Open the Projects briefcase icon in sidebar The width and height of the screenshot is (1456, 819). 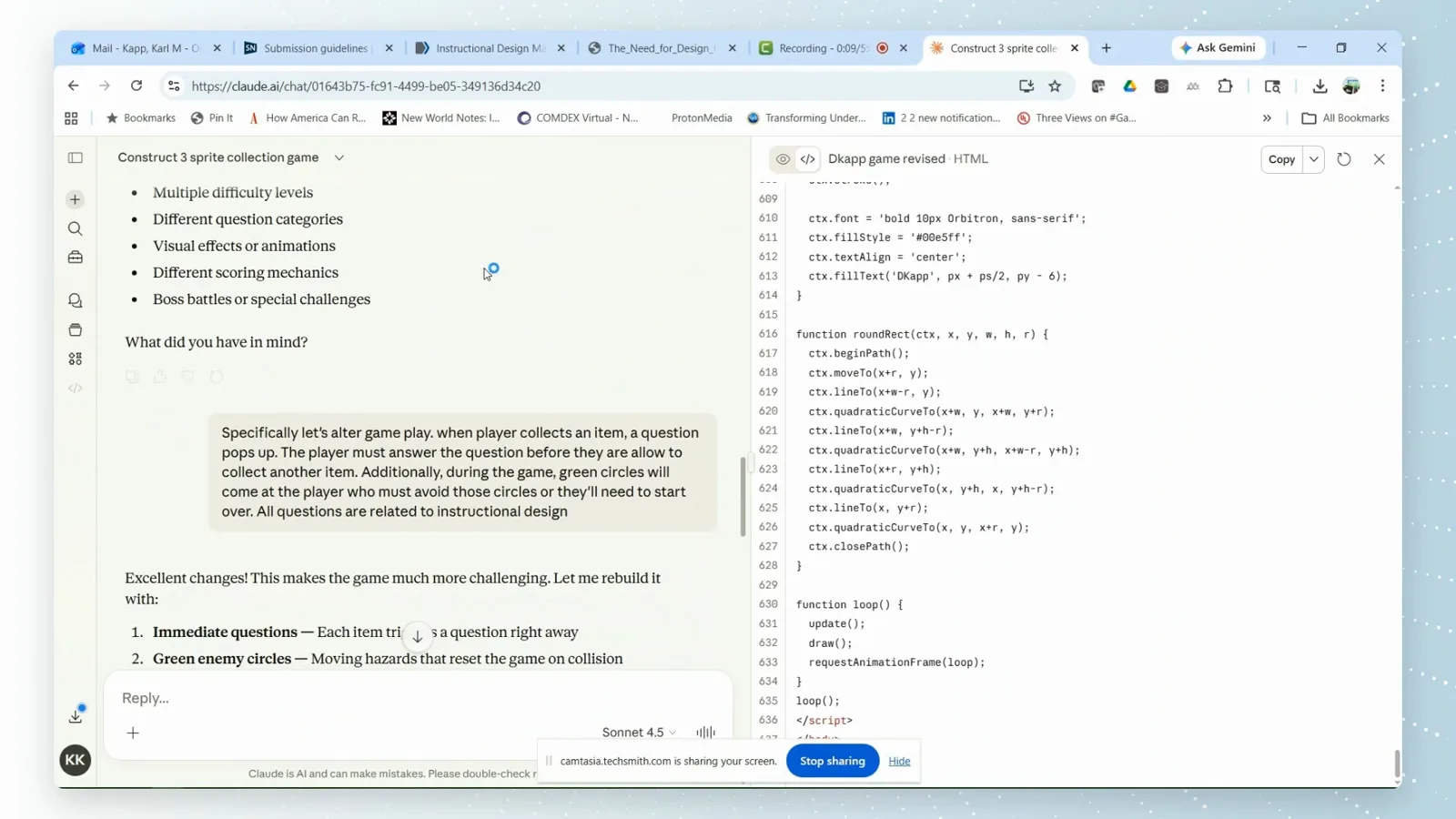76,258
